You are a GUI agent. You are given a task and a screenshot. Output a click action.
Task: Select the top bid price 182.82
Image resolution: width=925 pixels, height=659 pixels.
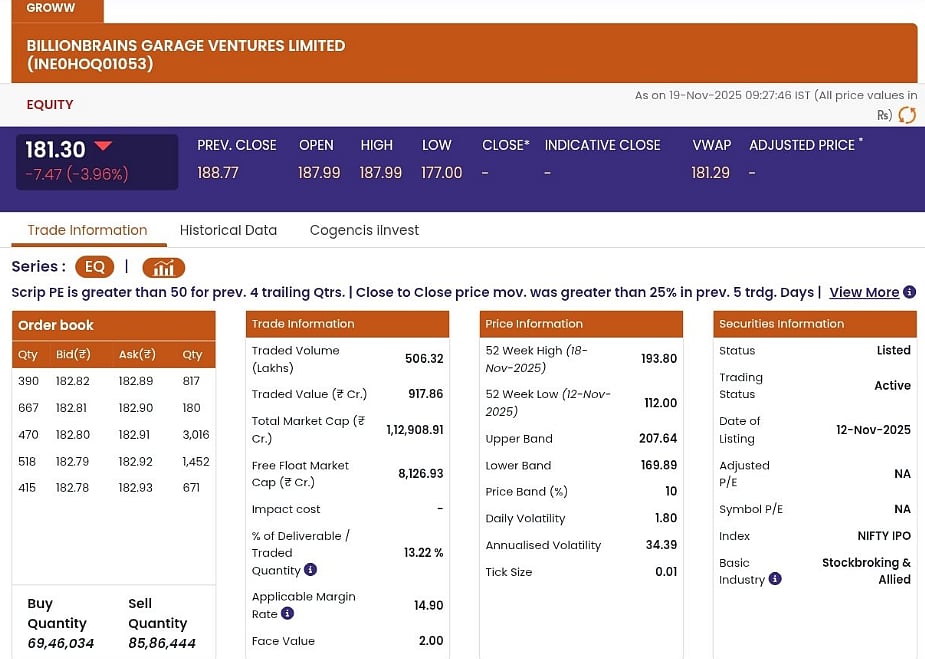[73, 381]
